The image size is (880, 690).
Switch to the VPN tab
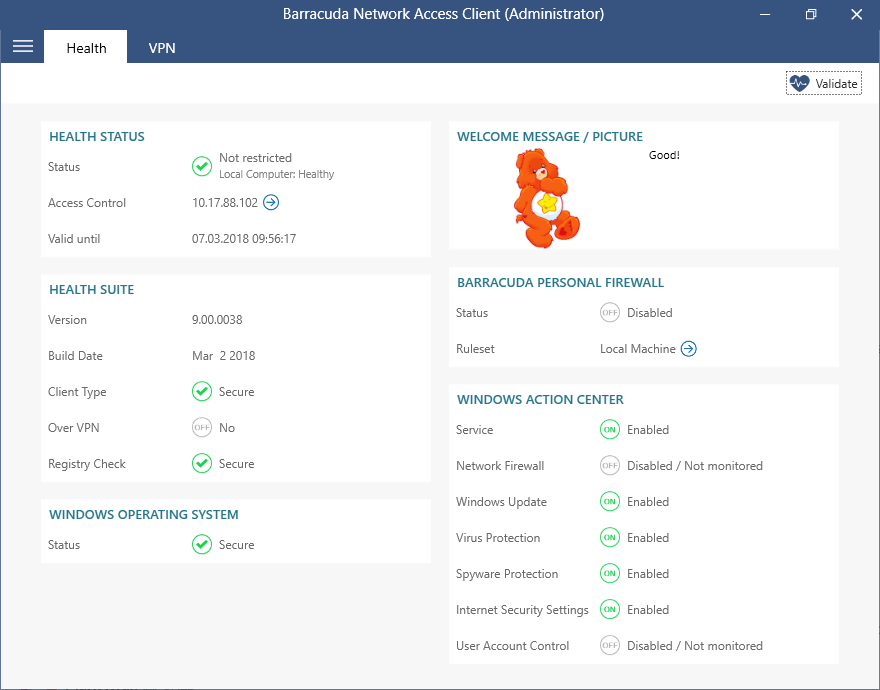(162, 48)
